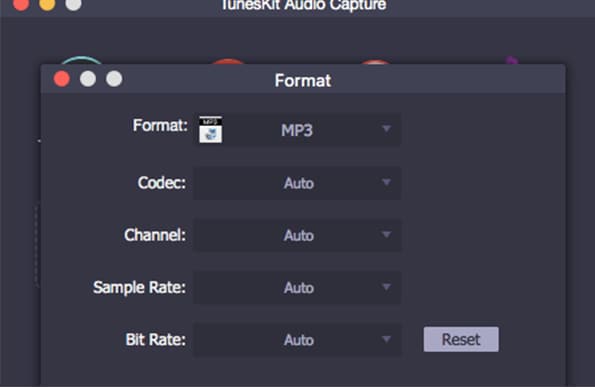
Task: Open the Bit Rate dropdown set to Auto
Action: (x=297, y=340)
